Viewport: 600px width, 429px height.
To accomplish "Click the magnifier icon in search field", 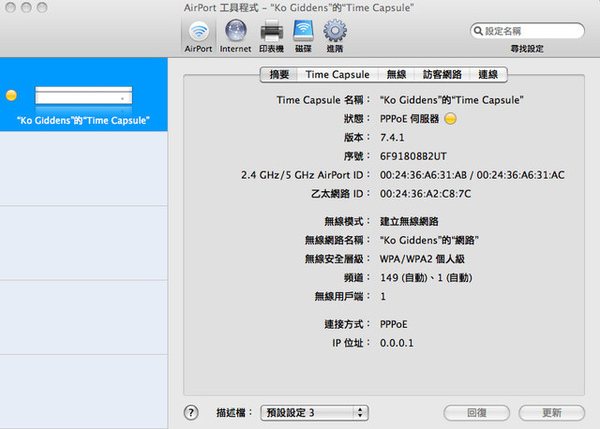I will (x=478, y=31).
